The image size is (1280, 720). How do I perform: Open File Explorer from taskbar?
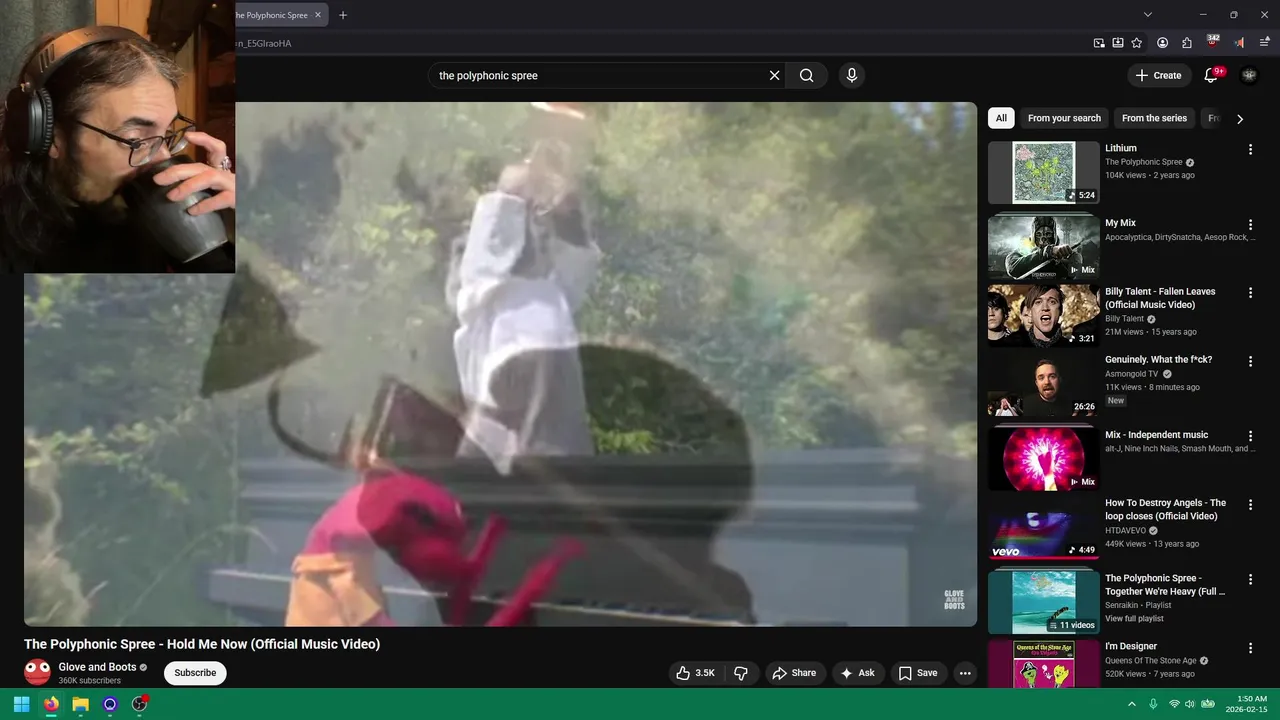(80, 704)
